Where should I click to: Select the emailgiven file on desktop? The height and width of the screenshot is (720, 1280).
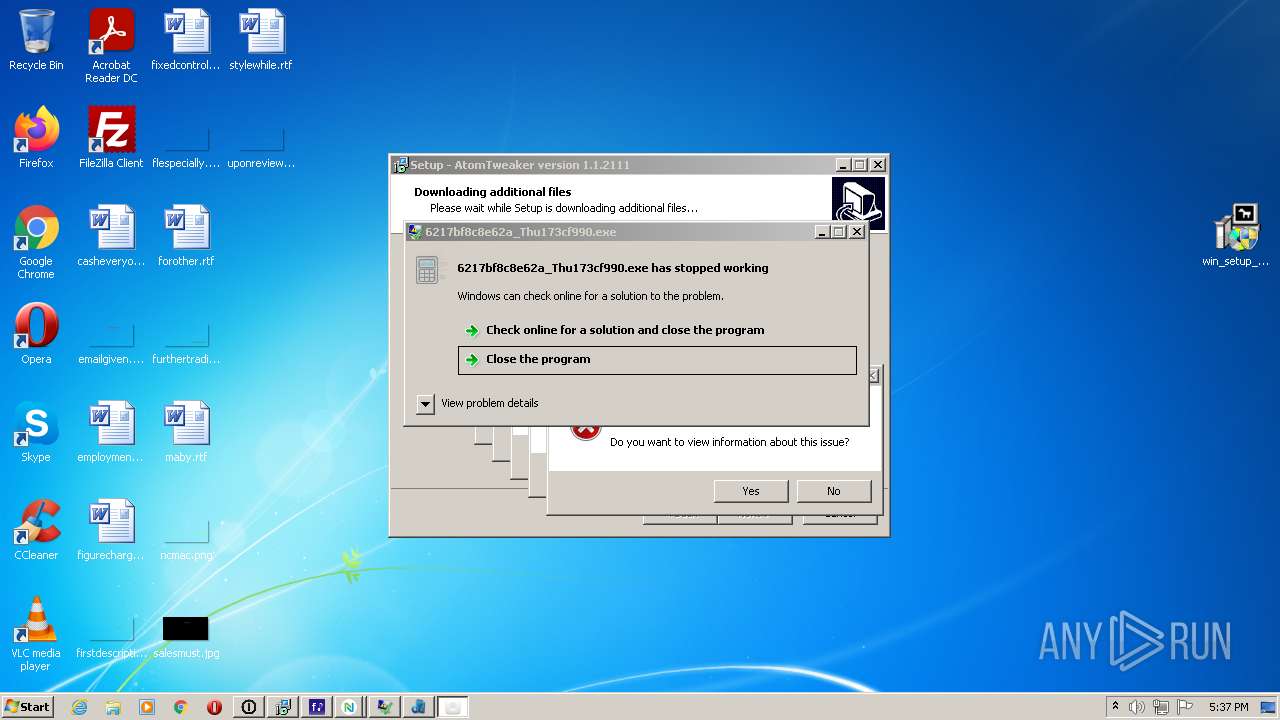[x=111, y=344]
